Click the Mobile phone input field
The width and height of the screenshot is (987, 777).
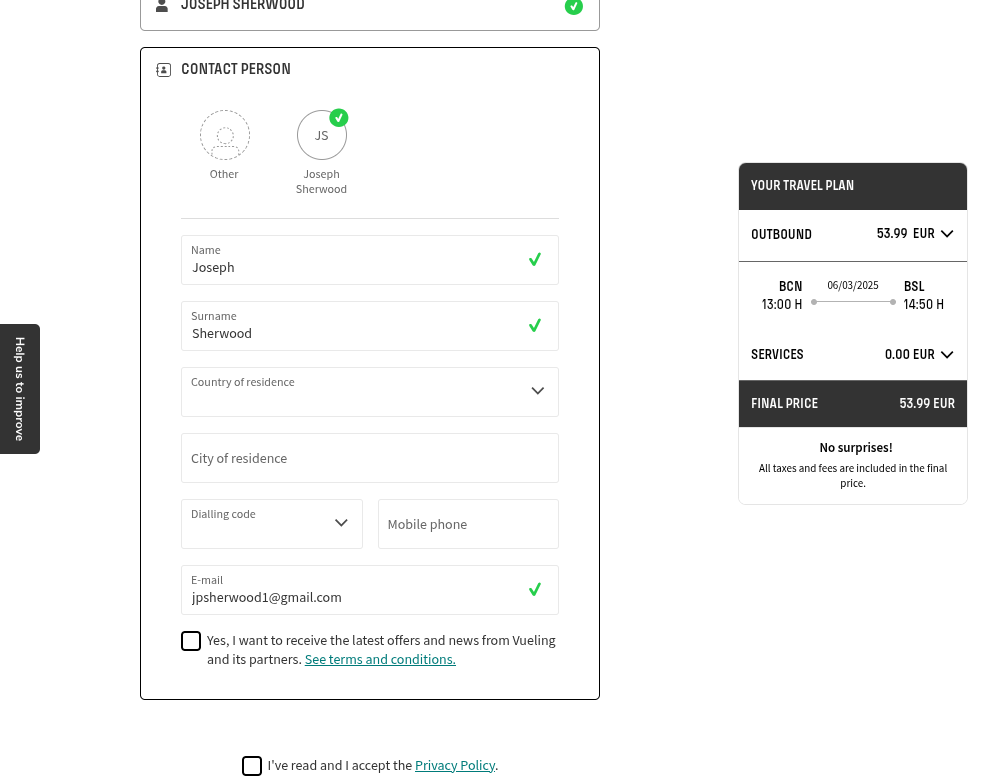click(468, 524)
